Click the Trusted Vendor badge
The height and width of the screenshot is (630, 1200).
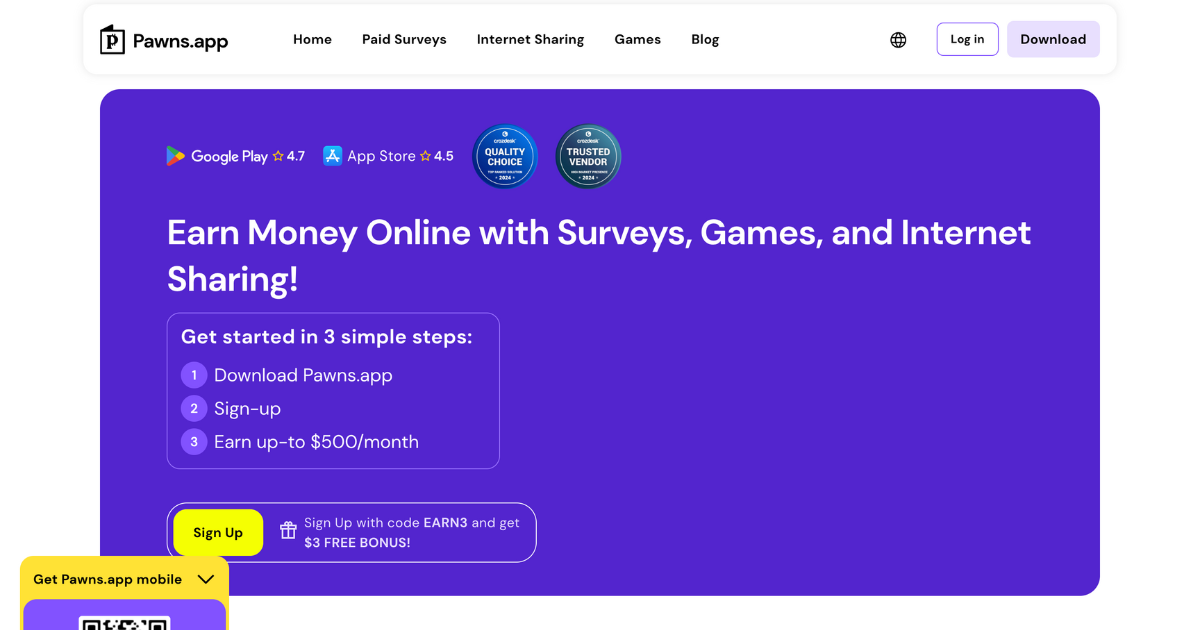click(x=588, y=156)
